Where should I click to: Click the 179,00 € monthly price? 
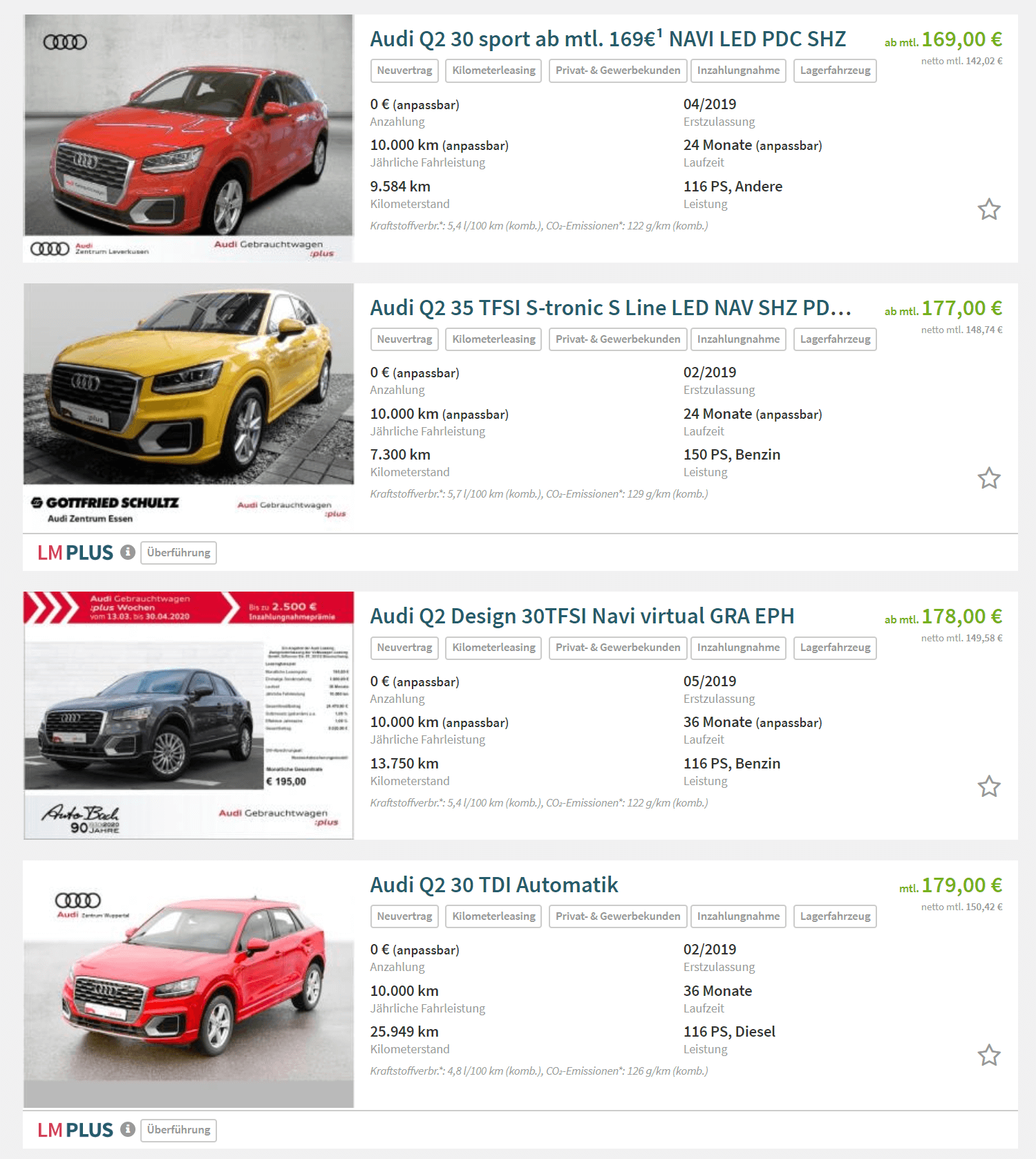pos(961,885)
